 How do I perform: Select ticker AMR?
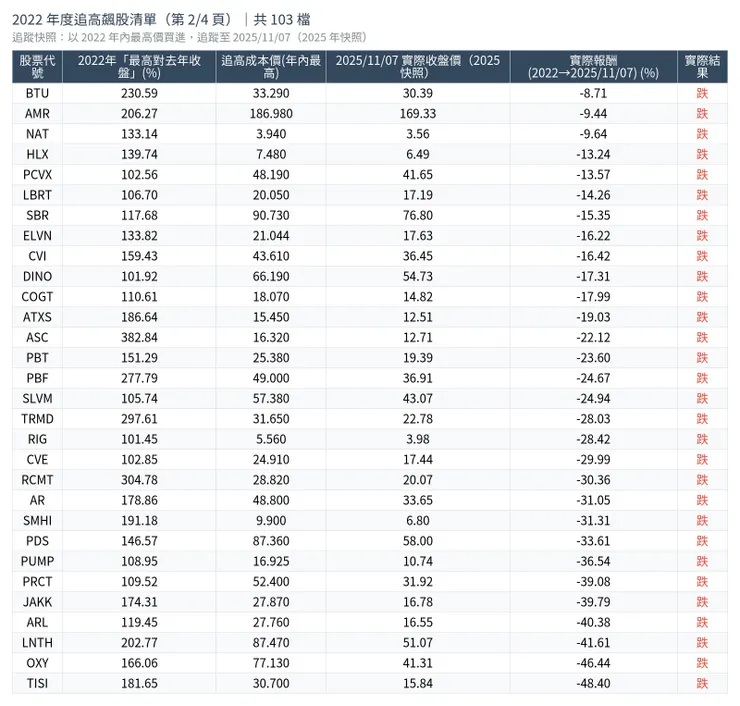click(x=37, y=114)
